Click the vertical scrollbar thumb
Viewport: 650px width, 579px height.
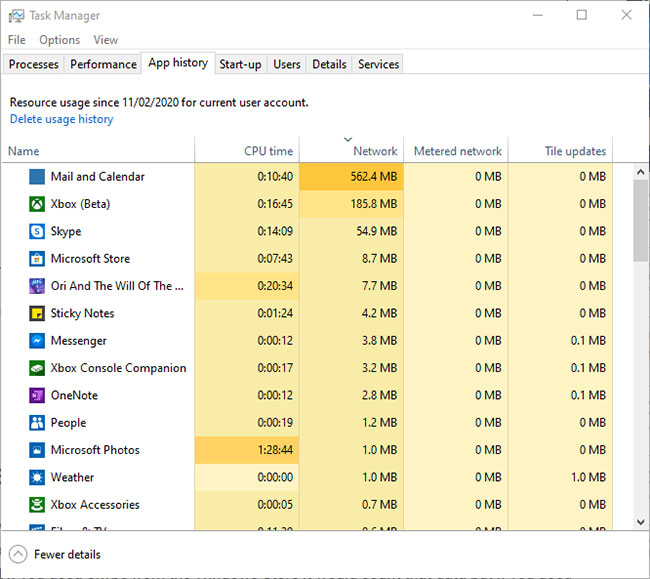640,221
